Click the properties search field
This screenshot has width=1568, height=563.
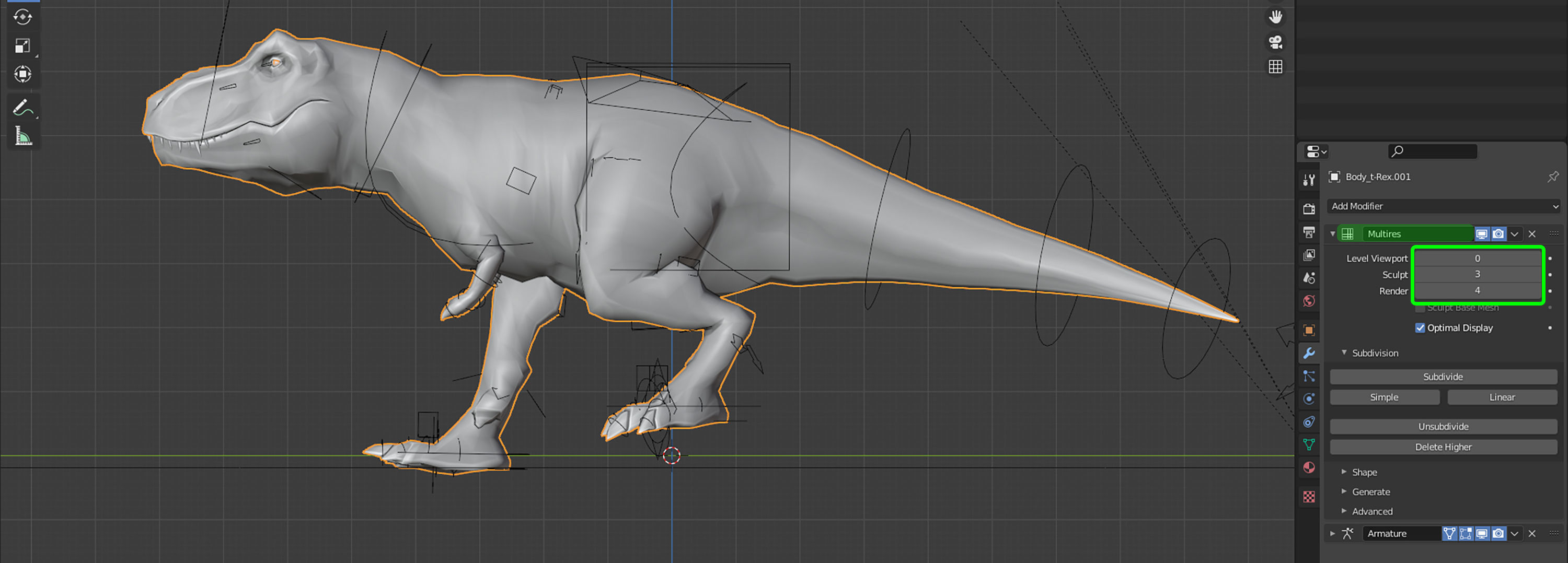1433,151
